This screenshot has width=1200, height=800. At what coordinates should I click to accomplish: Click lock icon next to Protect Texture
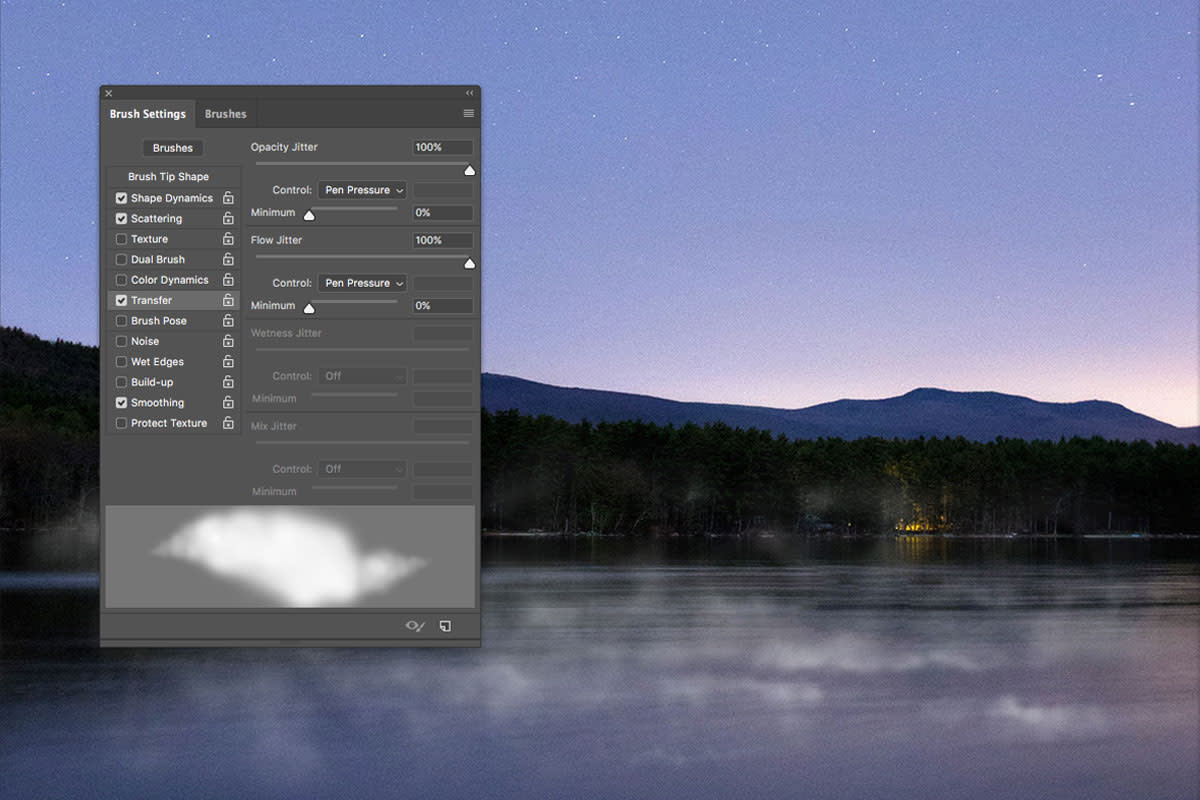click(228, 423)
